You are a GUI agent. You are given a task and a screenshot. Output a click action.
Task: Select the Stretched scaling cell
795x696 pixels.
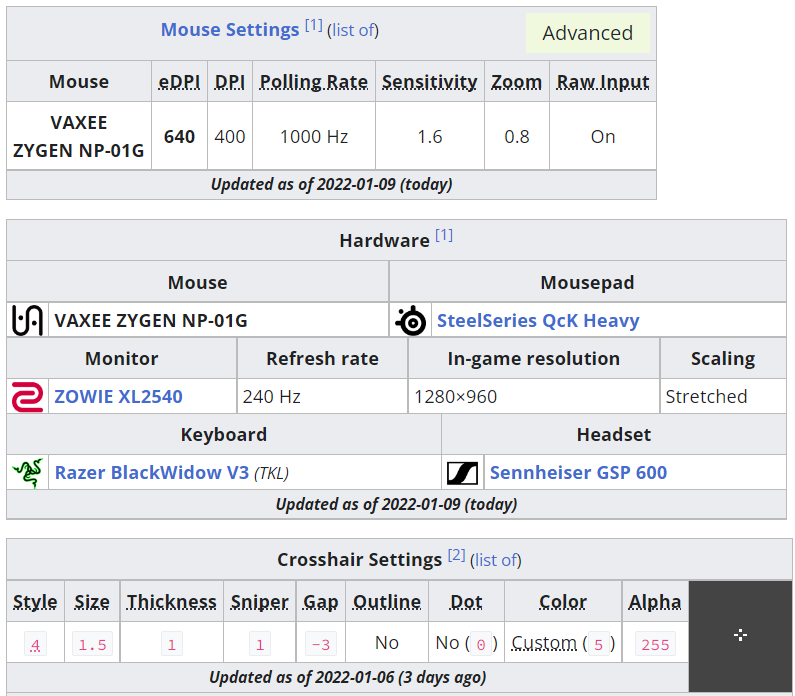(x=724, y=396)
